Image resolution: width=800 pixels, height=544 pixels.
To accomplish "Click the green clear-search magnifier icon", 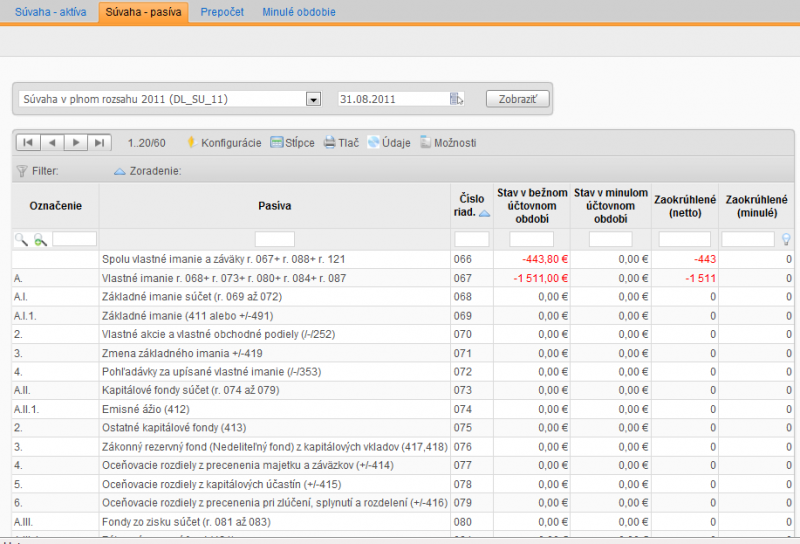I will 40,239.
